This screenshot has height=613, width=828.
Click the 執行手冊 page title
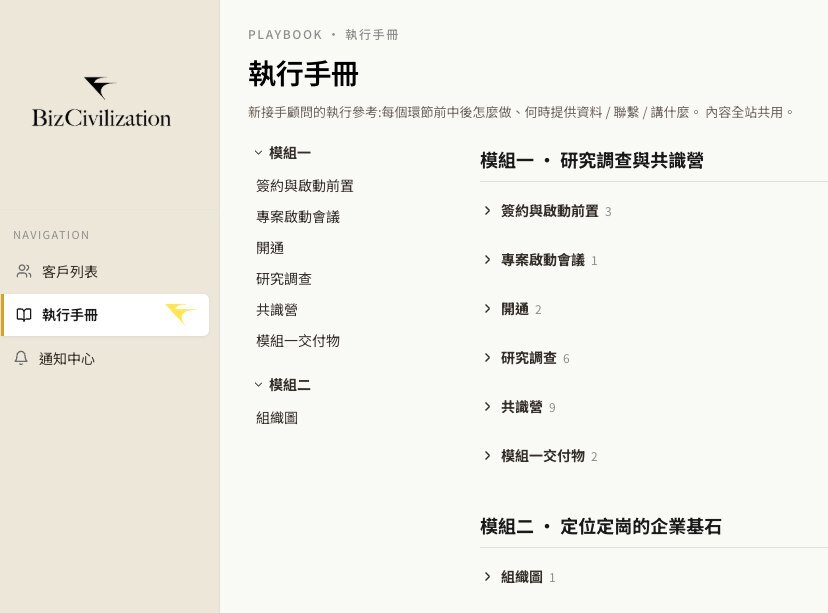pyautogui.click(x=304, y=73)
